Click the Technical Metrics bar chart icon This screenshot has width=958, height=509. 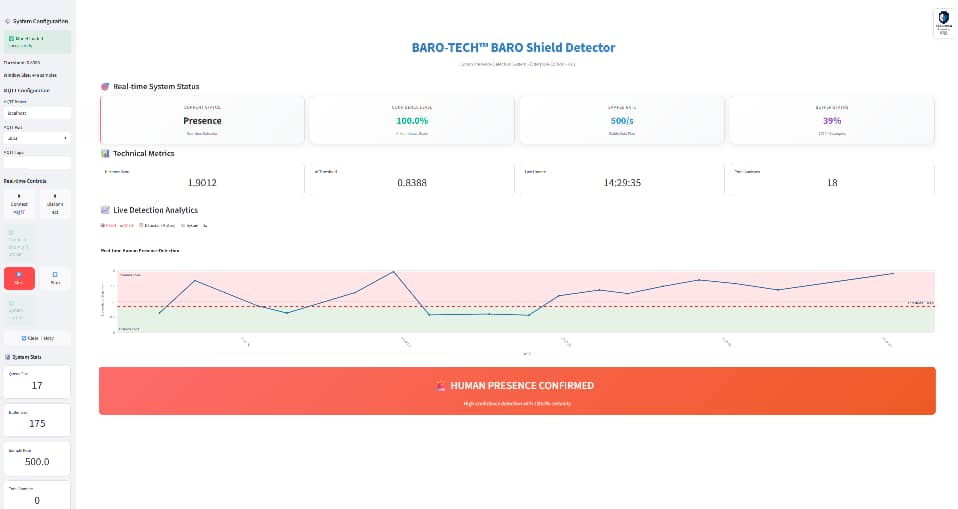coord(106,154)
